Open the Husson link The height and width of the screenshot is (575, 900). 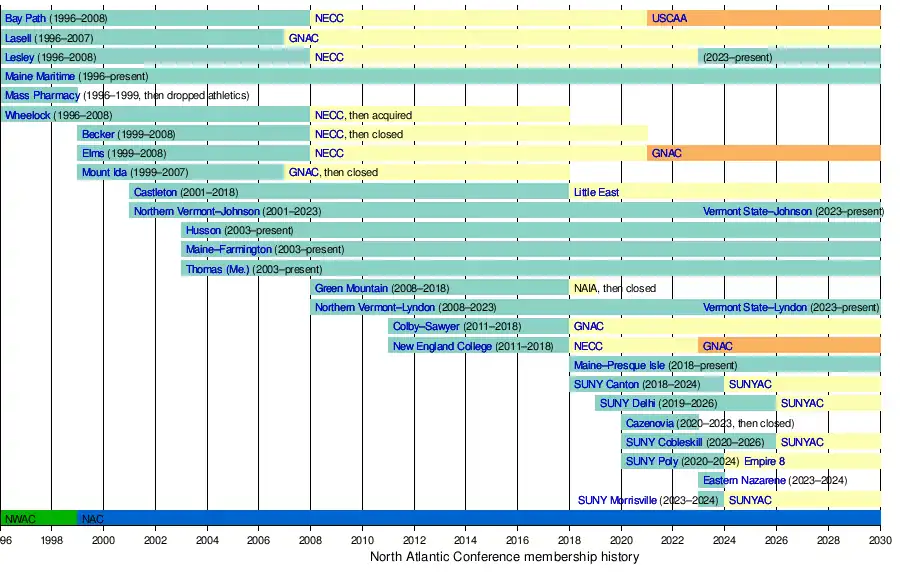point(203,230)
